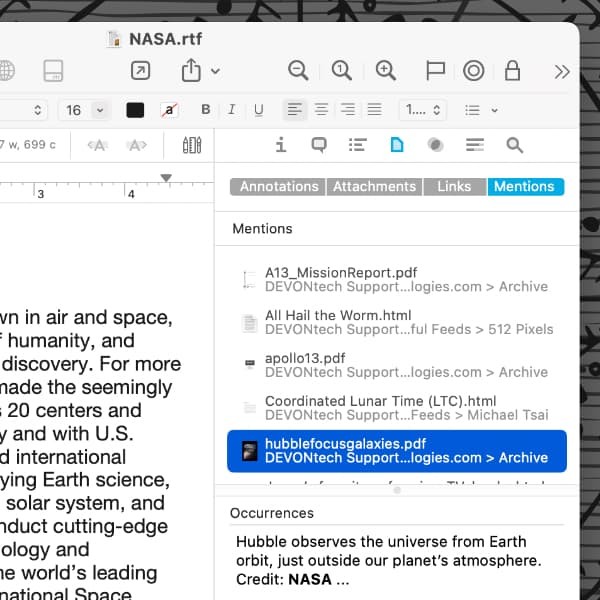This screenshot has width=600, height=600.
Task: Open the line spacing popup
Action: (x=422, y=110)
